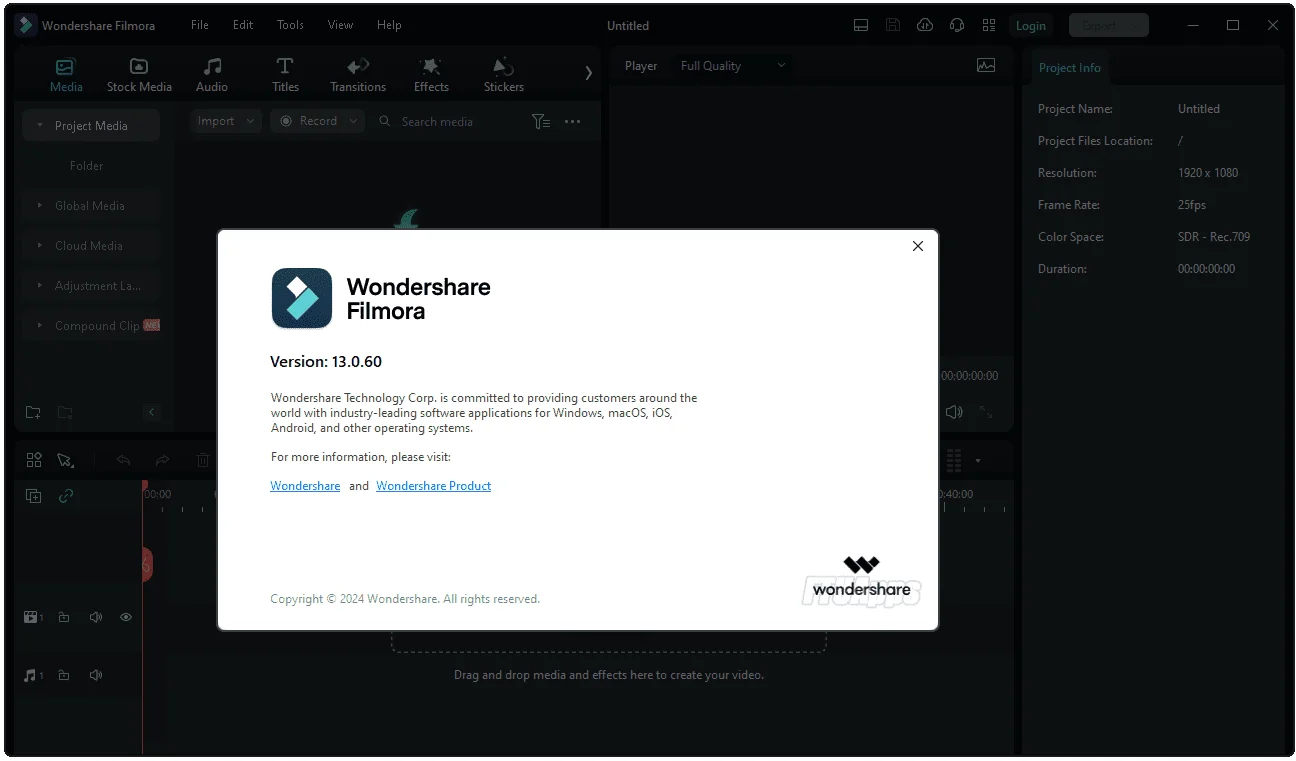Open the media filter and sort options
This screenshot has height=761, width=1296.
click(541, 121)
